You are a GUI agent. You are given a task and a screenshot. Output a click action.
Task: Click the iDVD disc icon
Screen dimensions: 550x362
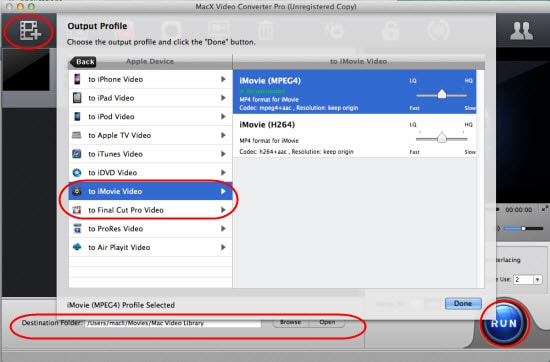(76, 172)
